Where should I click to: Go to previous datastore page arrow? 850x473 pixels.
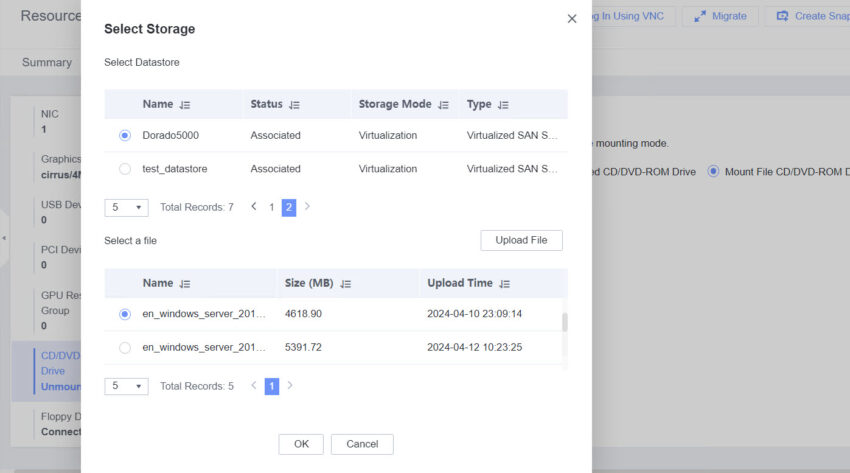pyautogui.click(x=254, y=207)
